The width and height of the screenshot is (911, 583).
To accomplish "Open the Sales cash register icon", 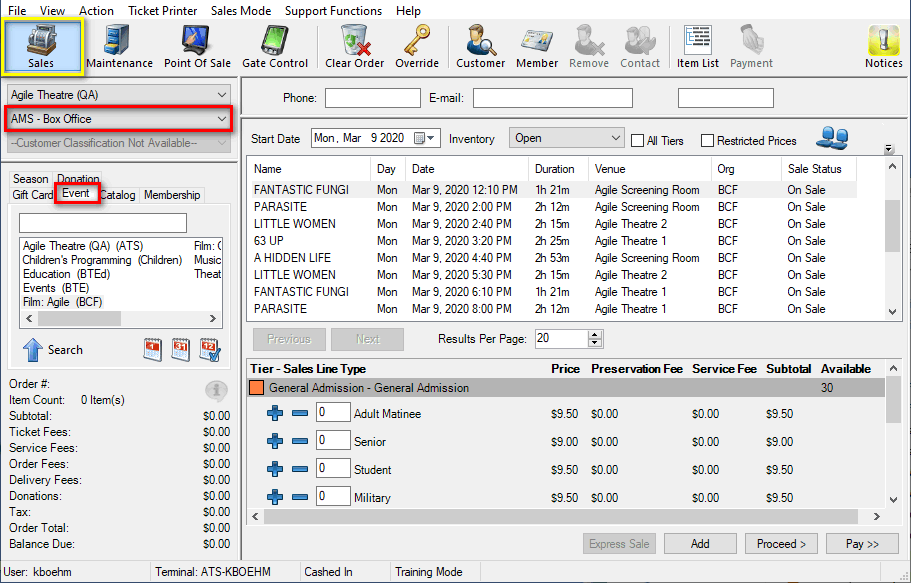I will point(42,47).
